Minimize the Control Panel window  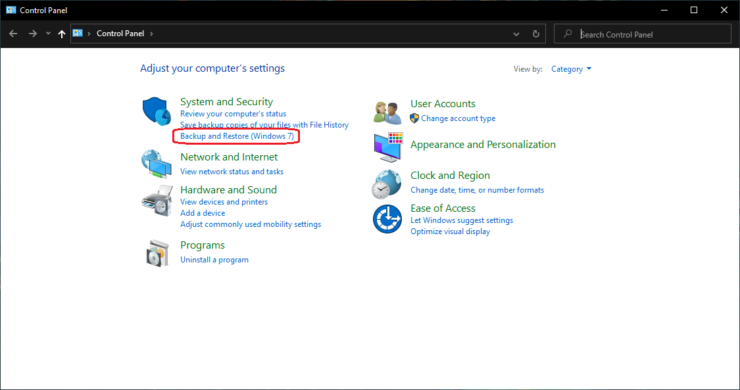pos(664,10)
